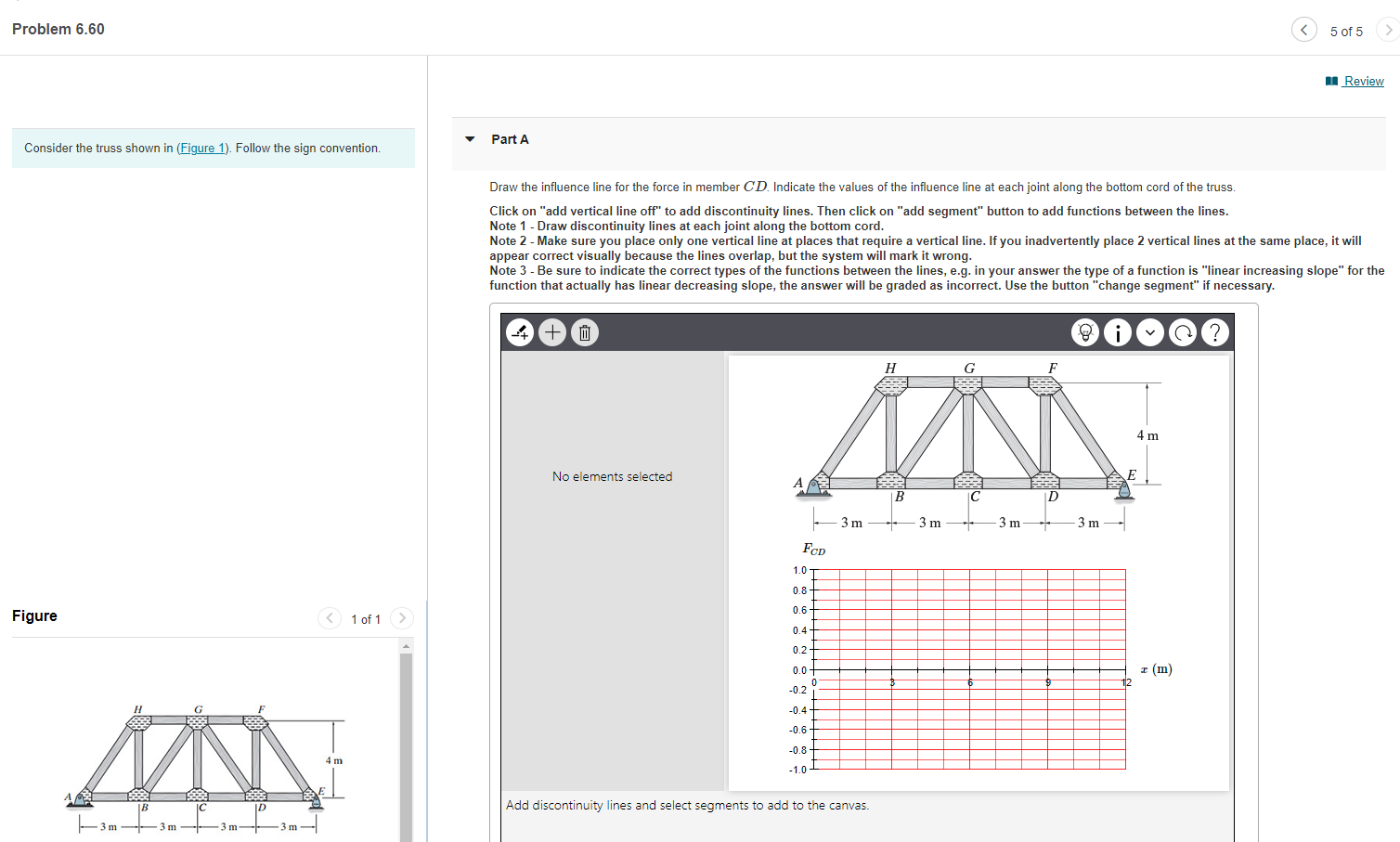Open the trash delete icon
Image resolution: width=1400 pixels, height=842 pixels.
[x=584, y=332]
